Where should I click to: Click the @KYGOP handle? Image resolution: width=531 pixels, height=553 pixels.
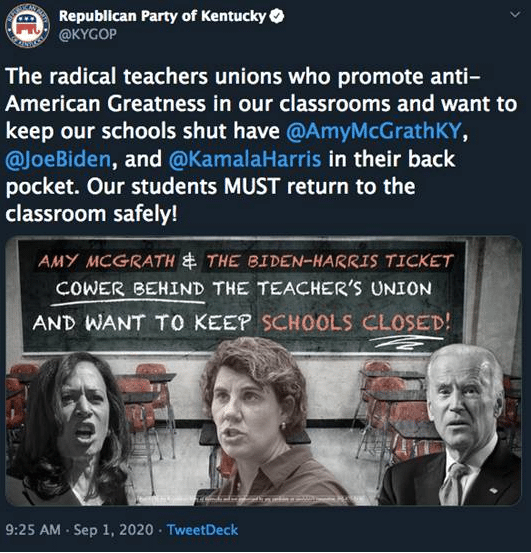click(87, 35)
